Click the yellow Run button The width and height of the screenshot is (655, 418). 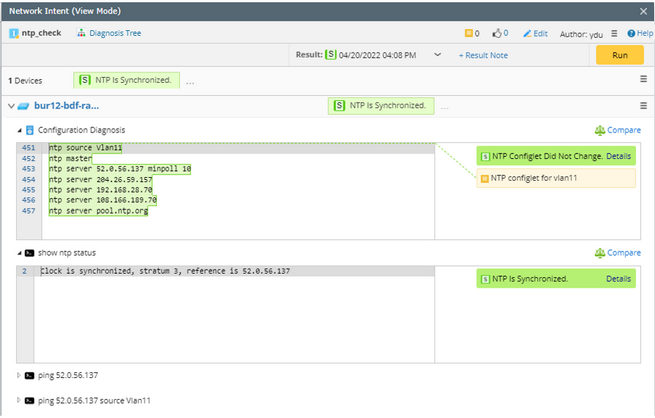pyautogui.click(x=619, y=55)
